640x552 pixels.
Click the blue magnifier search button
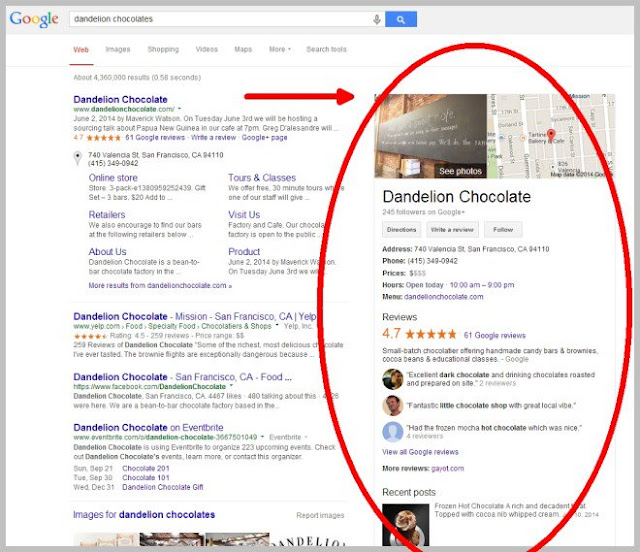(401, 19)
